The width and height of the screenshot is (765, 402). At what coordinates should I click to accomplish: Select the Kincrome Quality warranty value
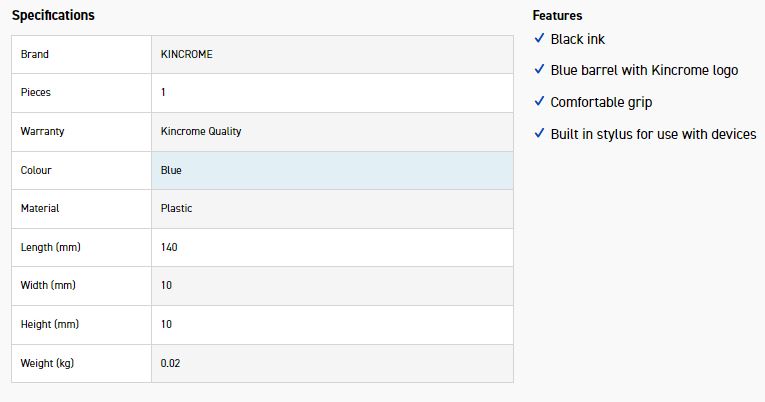[201, 131]
